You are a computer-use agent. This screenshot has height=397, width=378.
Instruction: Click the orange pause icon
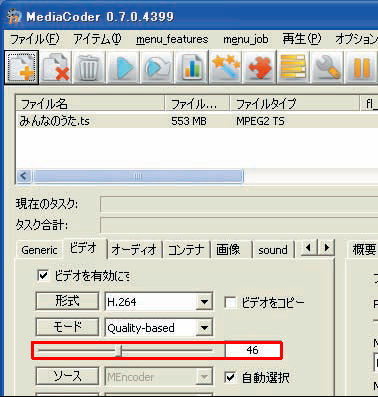click(362, 68)
